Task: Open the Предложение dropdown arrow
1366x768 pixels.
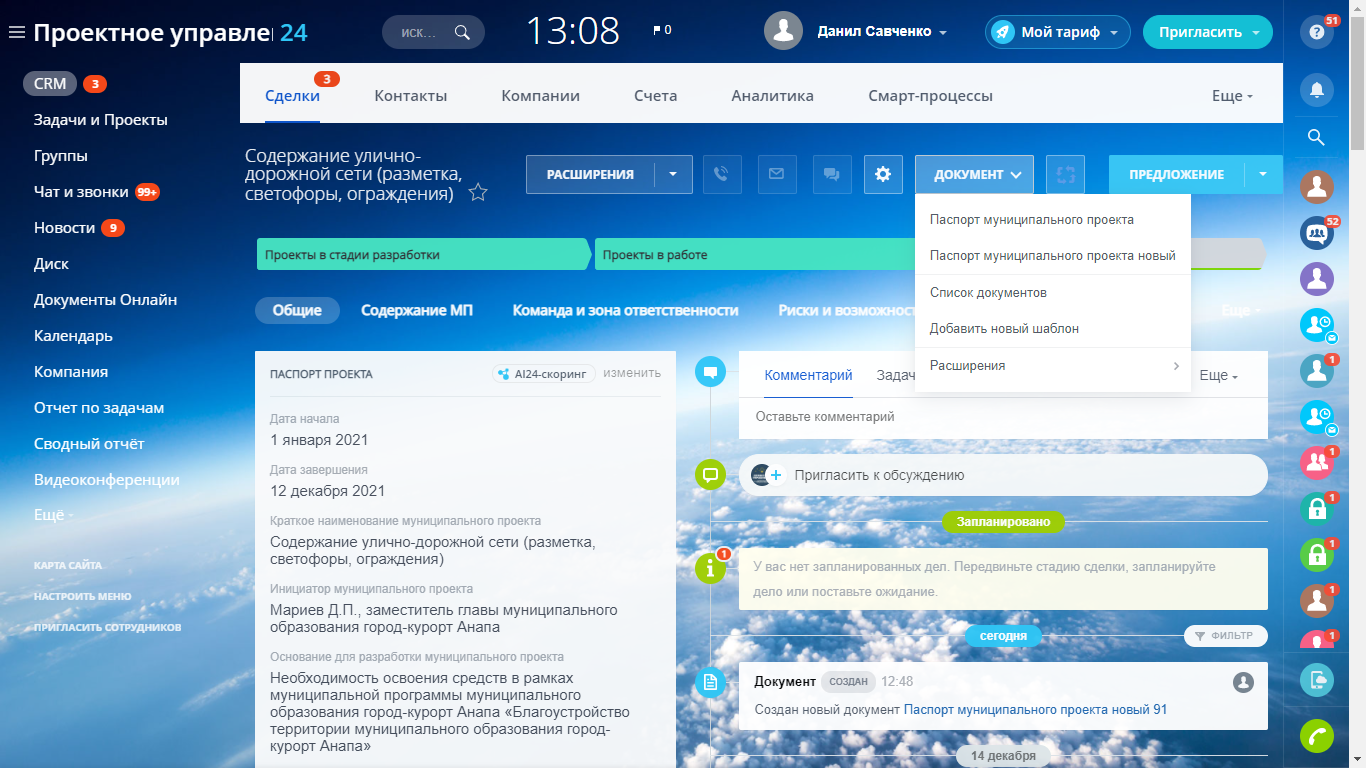Action: coord(1263,174)
